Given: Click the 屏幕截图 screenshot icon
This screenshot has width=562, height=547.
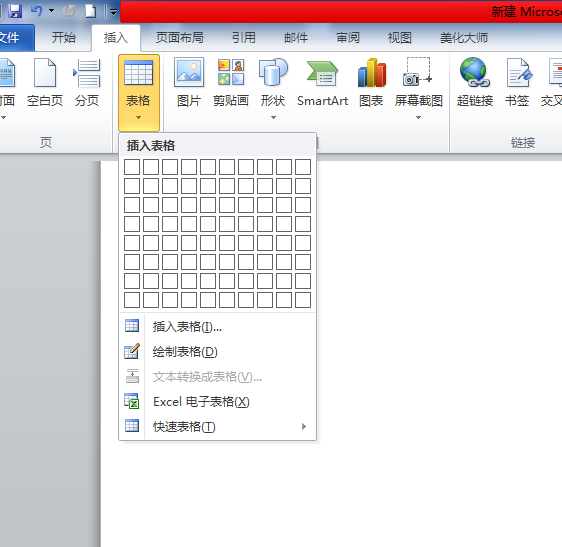Looking at the screenshot, I should [x=418, y=72].
